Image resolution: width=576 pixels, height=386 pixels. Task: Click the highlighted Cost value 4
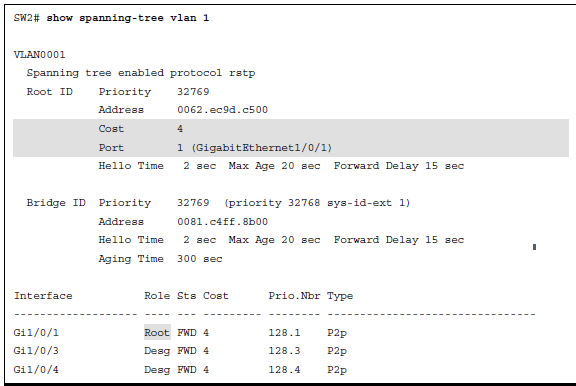[x=180, y=129]
